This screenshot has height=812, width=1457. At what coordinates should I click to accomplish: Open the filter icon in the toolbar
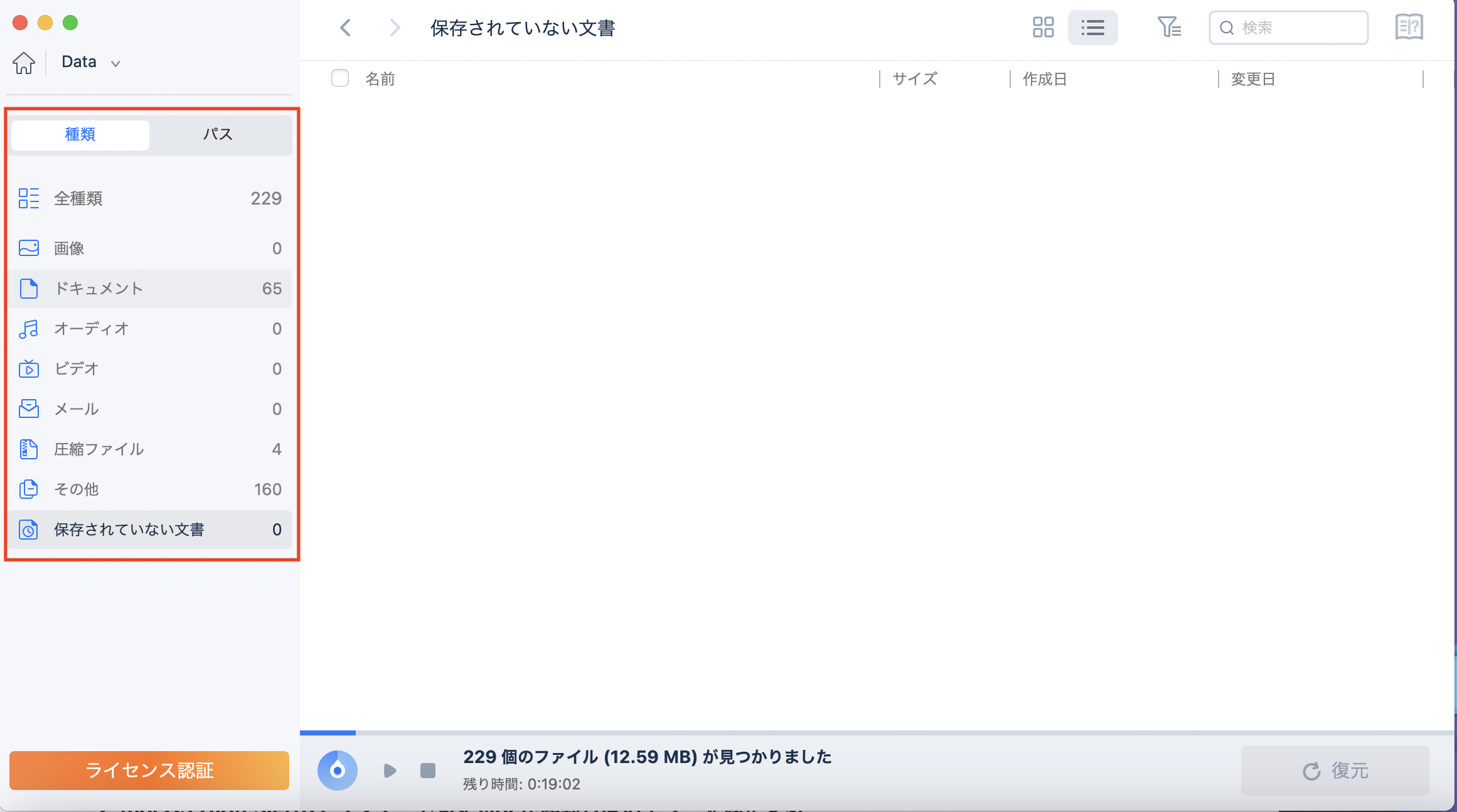(x=1168, y=27)
